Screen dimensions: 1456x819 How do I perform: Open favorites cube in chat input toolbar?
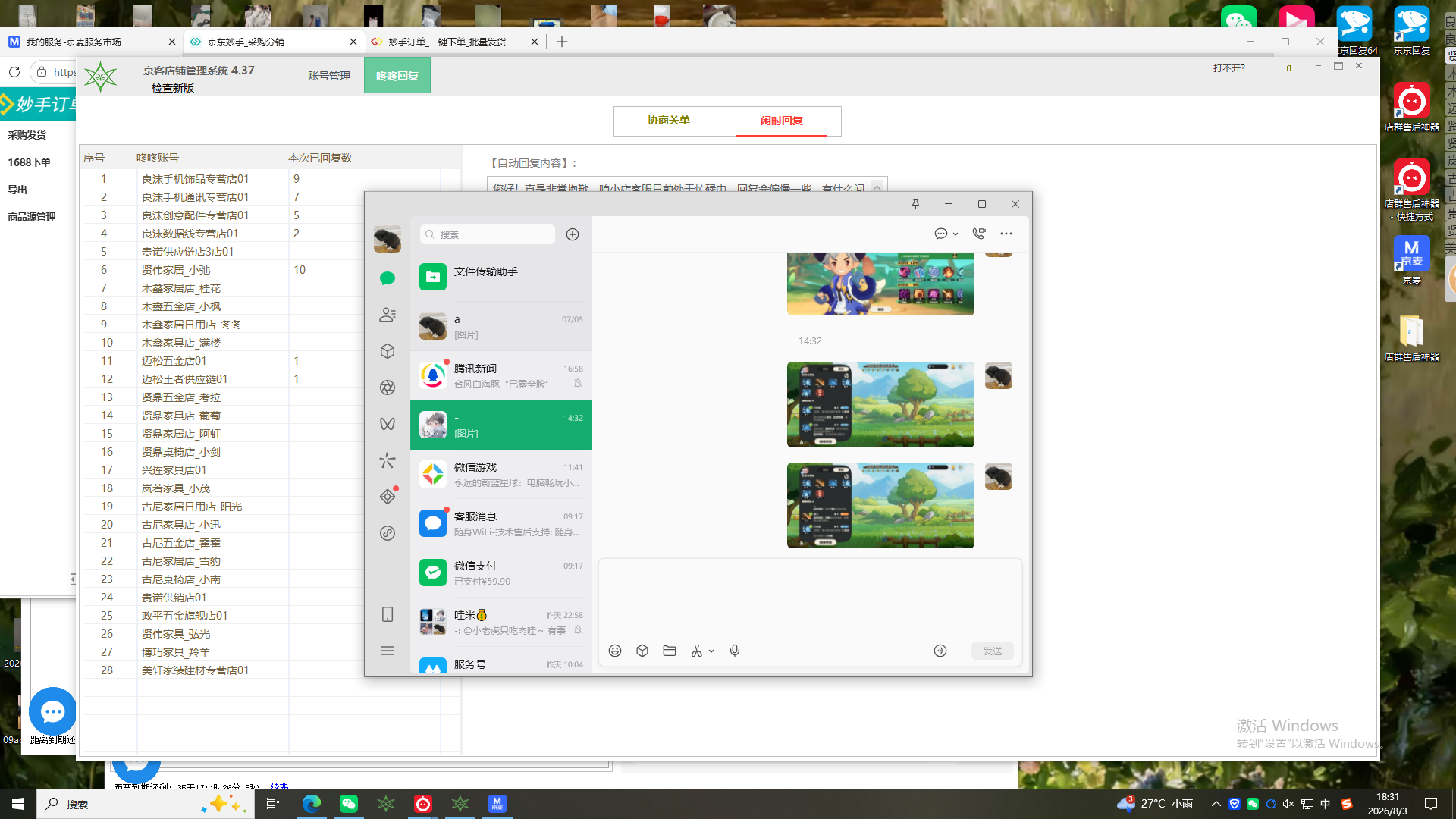[642, 651]
